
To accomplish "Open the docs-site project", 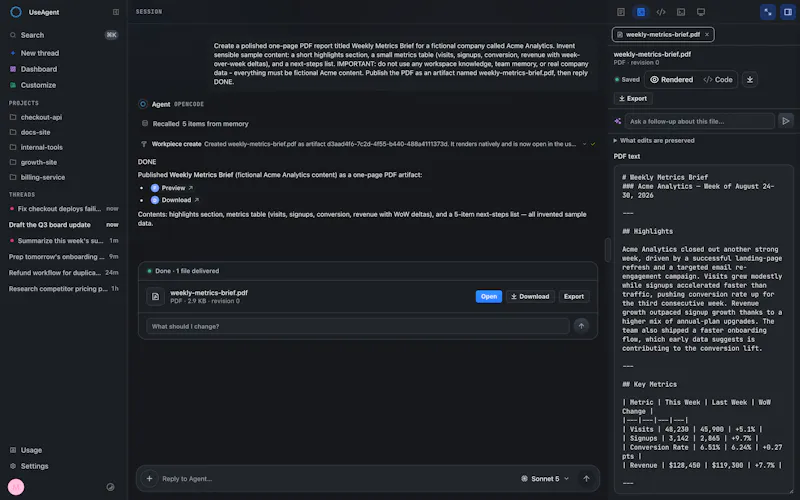I will [x=63, y=132].
